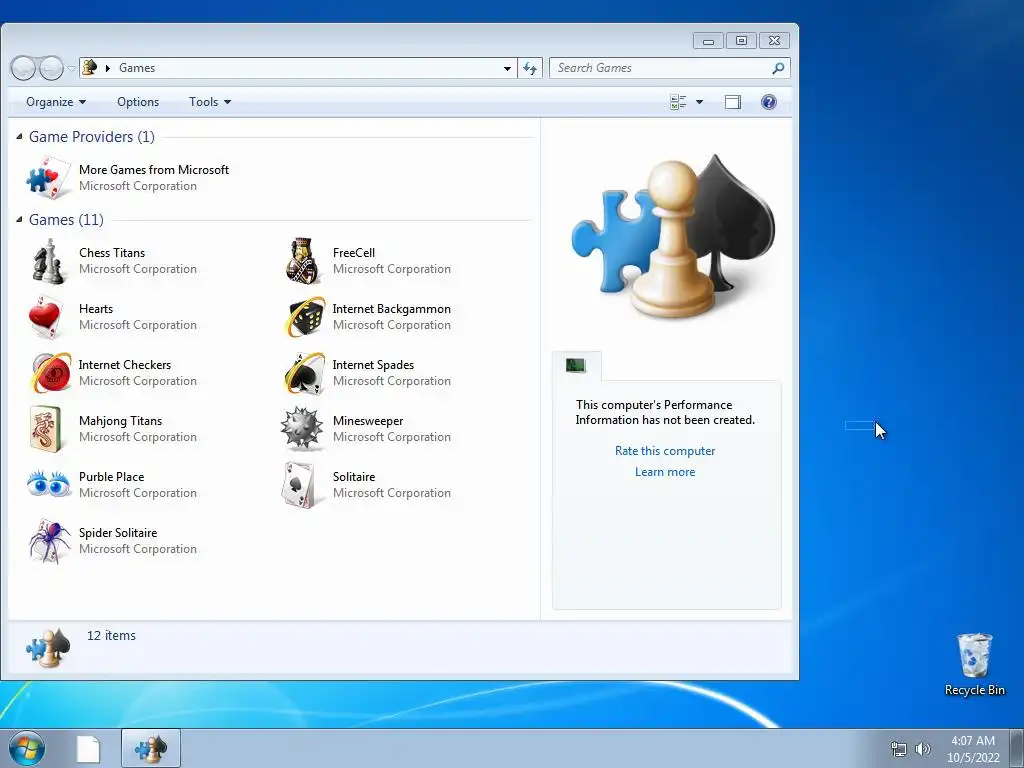This screenshot has width=1024, height=768.
Task: Select the Mahjong Titans label text
Action: pyautogui.click(x=120, y=421)
